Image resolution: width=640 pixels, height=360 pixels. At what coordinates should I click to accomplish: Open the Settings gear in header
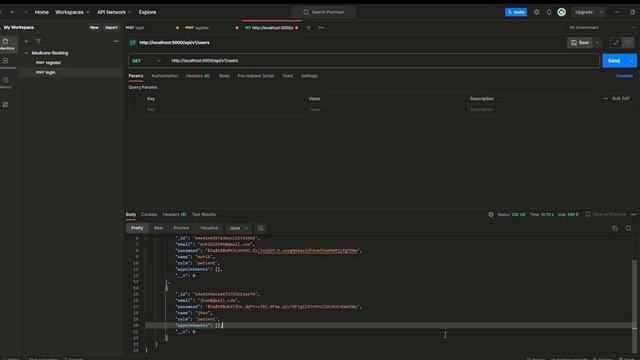[536, 12]
